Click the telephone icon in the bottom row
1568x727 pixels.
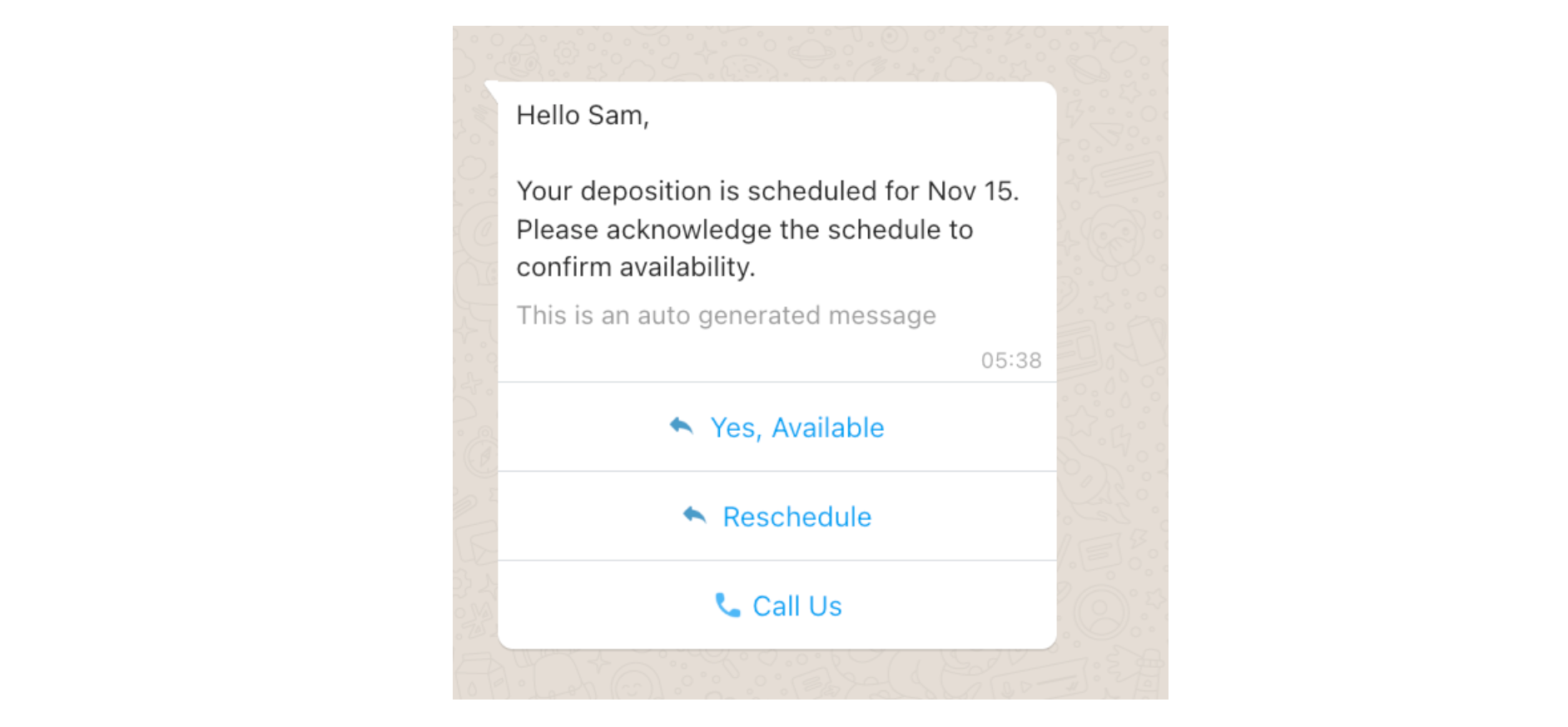coord(726,606)
